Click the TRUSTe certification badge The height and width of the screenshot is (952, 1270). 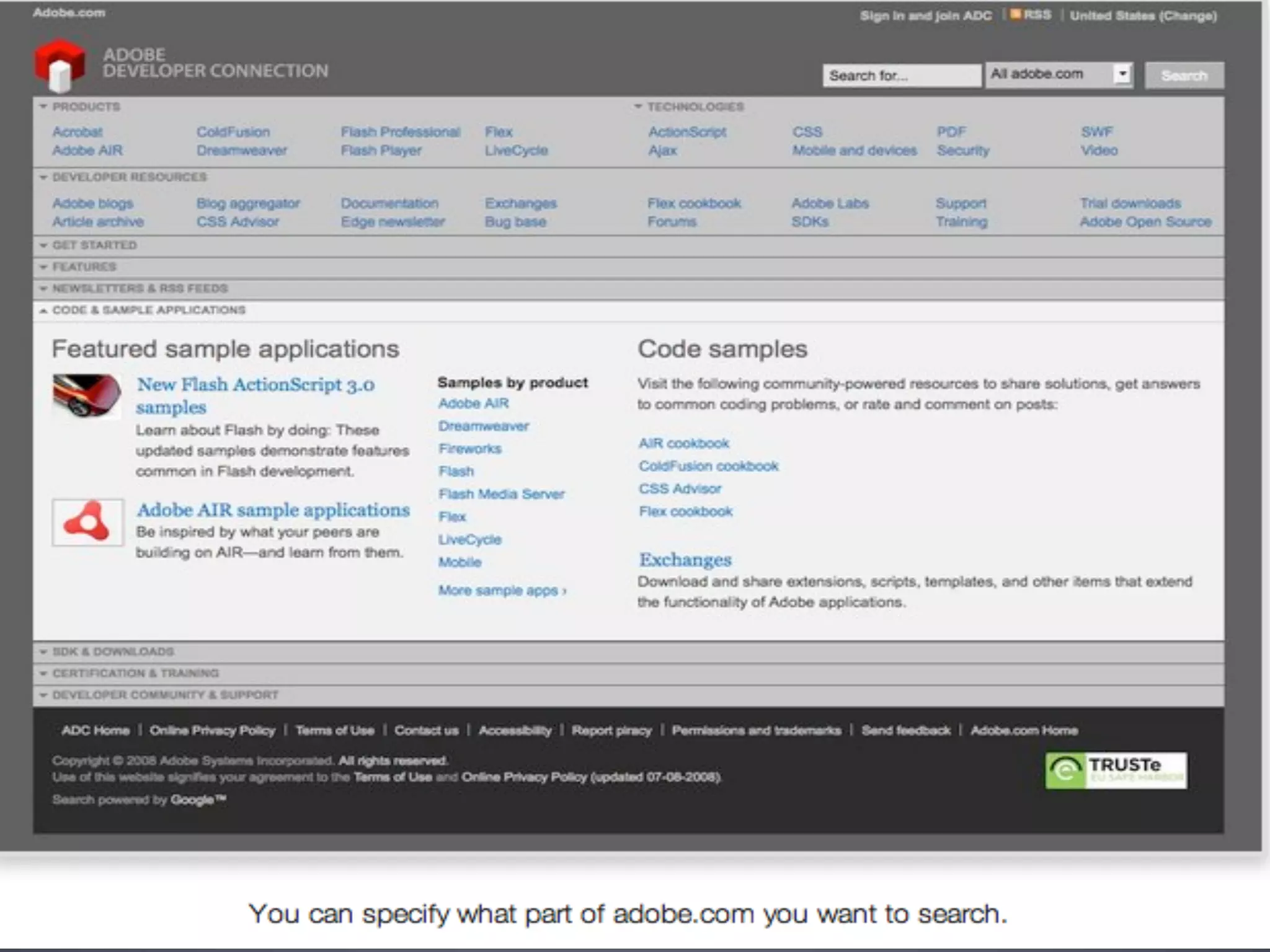tap(1116, 770)
